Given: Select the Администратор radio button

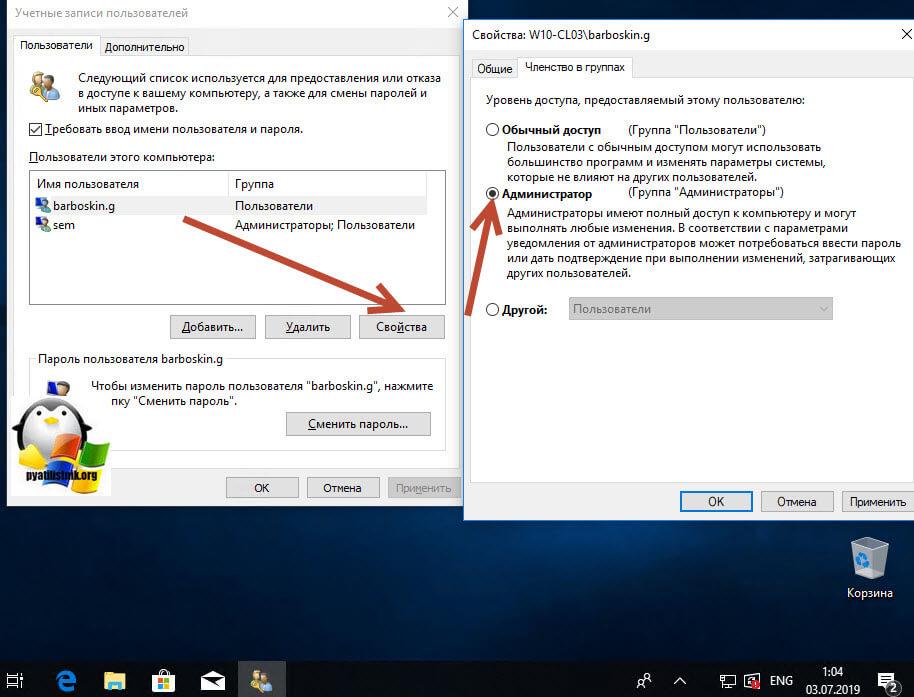Looking at the screenshot, I should pyautogui.click(x=493, y=193).
